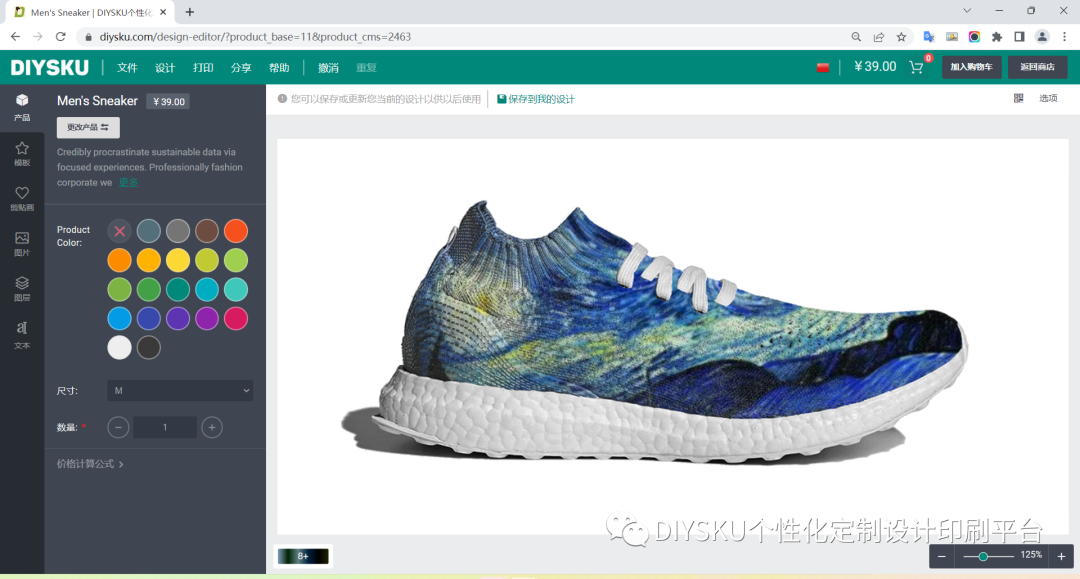
Task: Open the 设计 (Design) menu
Action: tap(165, 67)
